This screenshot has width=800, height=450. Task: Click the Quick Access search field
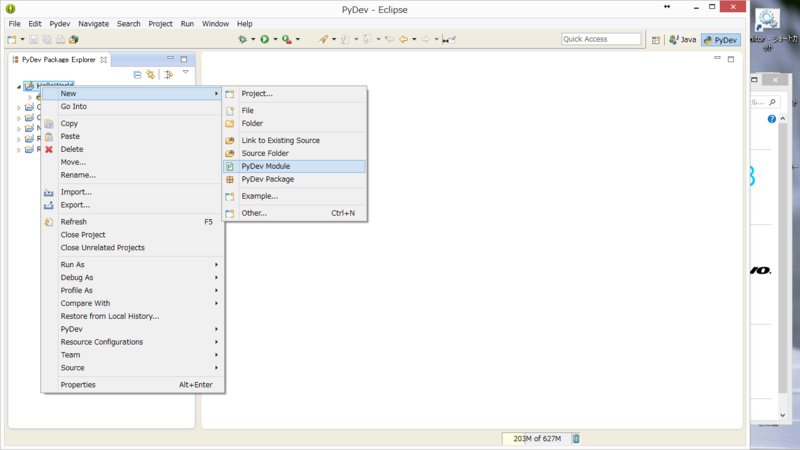coord(601,39)
